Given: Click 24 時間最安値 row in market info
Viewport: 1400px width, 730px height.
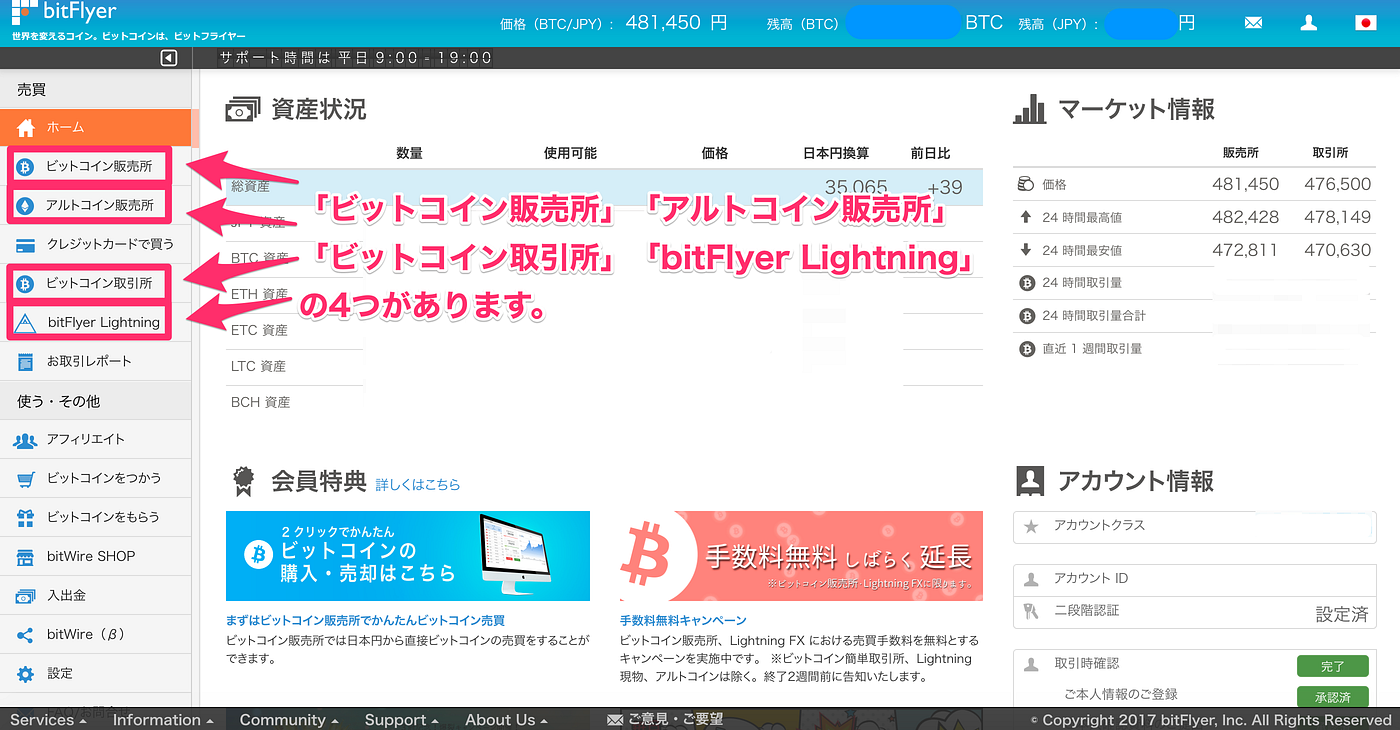Looking at the screenshot, I should (x=1196, y=250).
